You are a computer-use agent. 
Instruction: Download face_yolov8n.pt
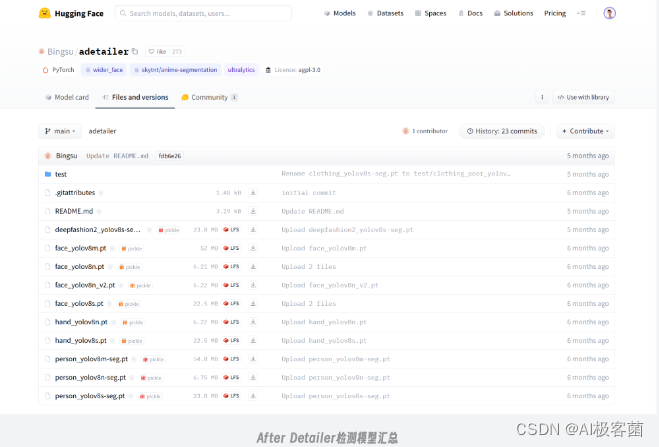tap(253, 267)
